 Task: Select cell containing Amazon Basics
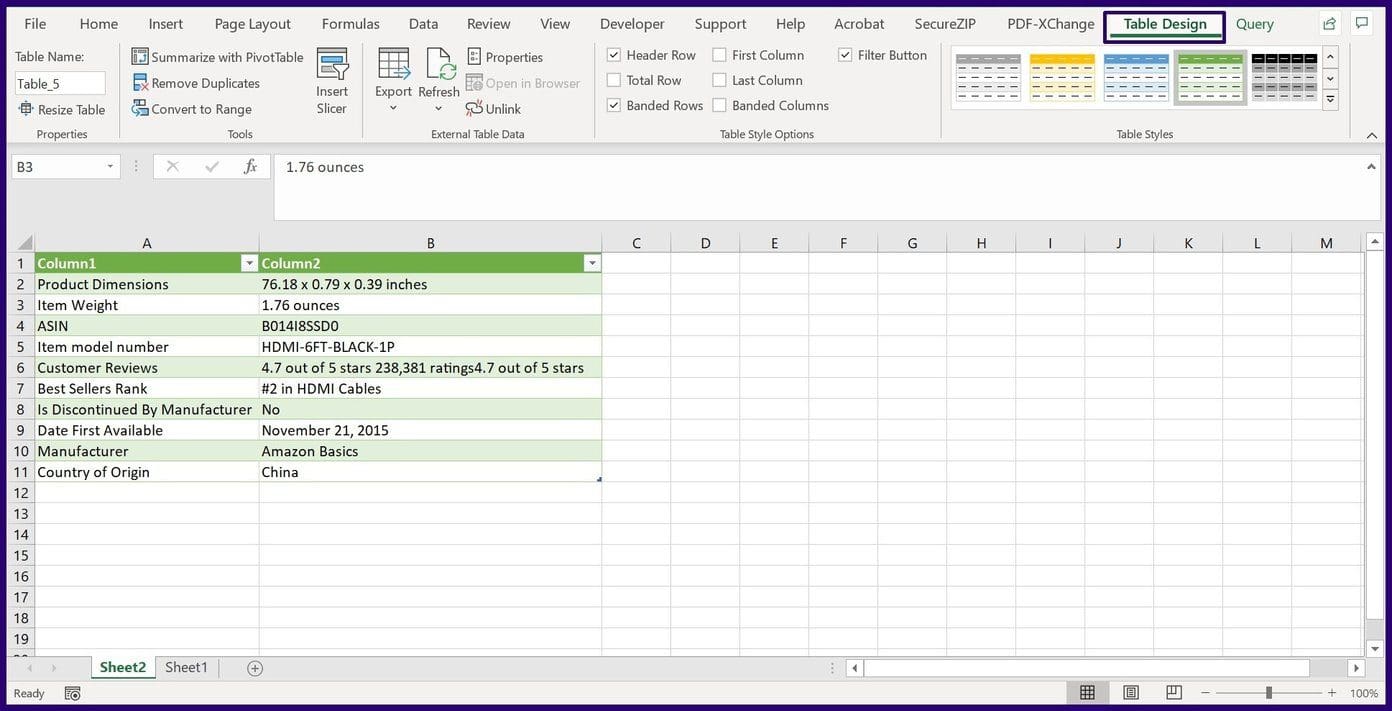[430, 451]
